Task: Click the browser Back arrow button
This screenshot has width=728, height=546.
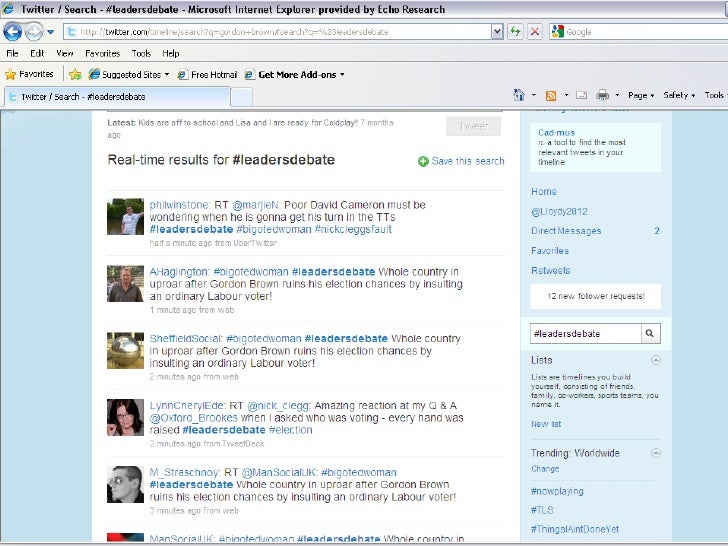Action: [x=12, y=32]
